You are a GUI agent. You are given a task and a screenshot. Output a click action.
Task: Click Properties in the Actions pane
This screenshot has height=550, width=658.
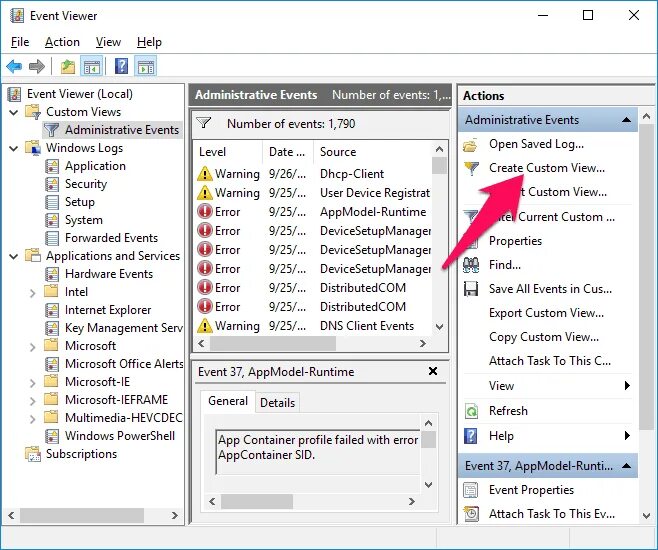coord(515,241)
